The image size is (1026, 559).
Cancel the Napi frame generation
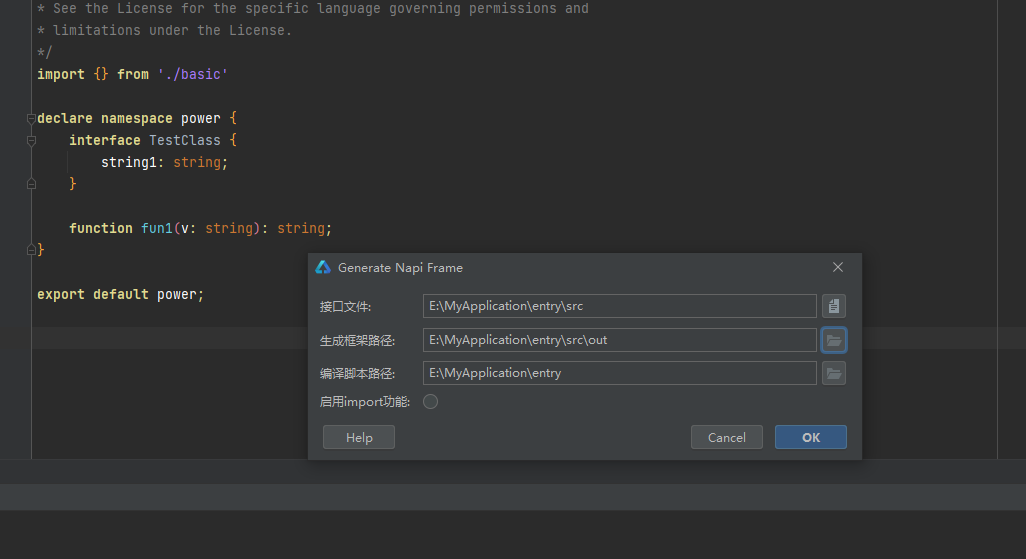tap(726, 437)
